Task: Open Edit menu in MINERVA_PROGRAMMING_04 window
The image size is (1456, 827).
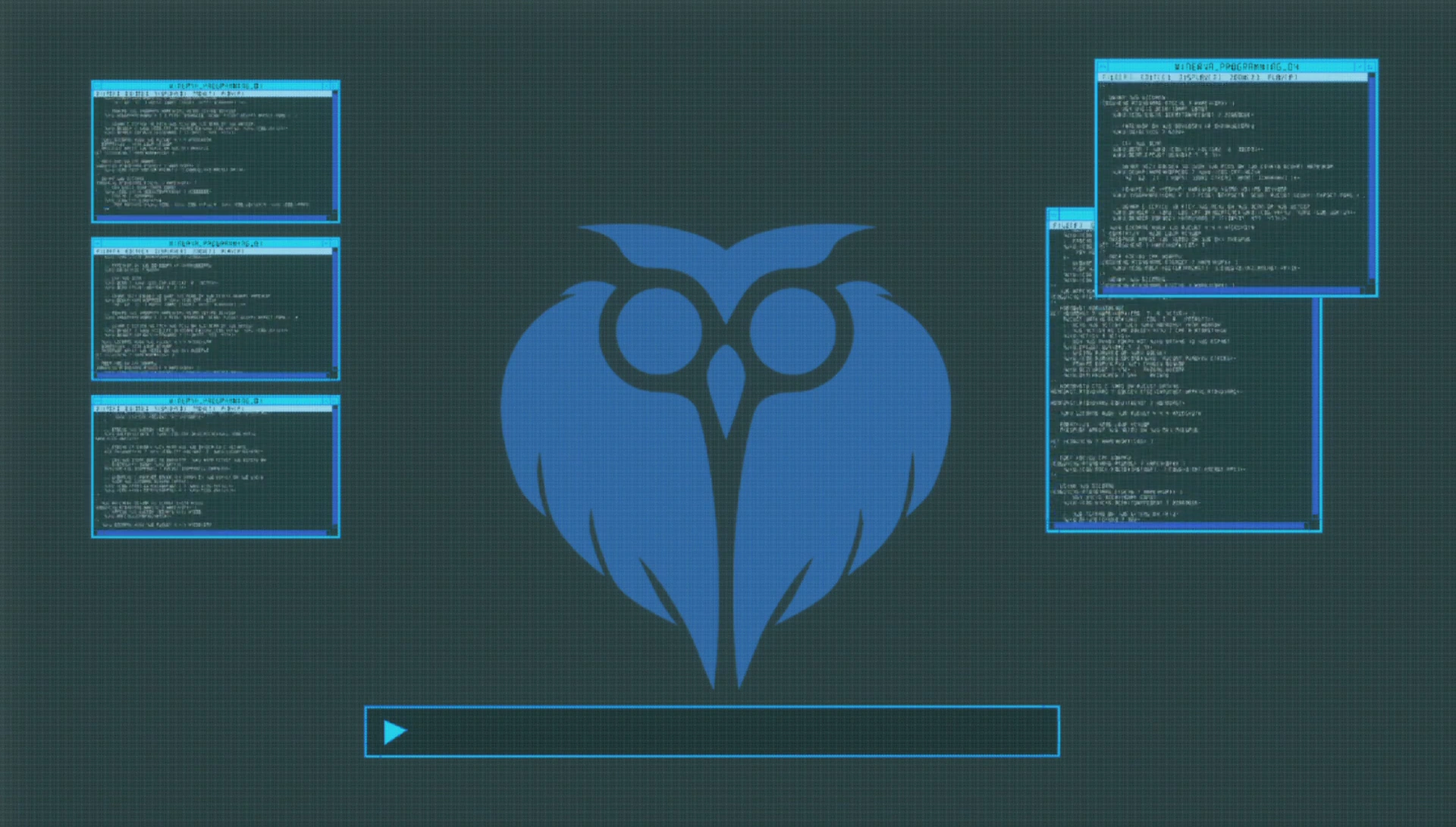Action: pyautogui.click(x=1156, y=77)
